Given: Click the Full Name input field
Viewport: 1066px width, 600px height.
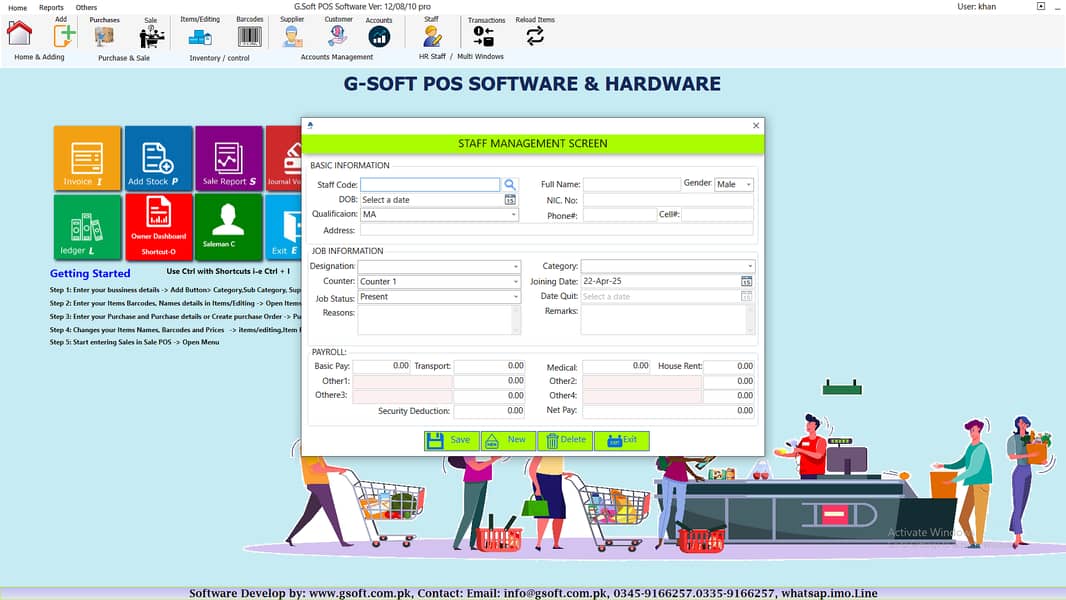Looking at the screenshot, I should click(x=632, y=184).
